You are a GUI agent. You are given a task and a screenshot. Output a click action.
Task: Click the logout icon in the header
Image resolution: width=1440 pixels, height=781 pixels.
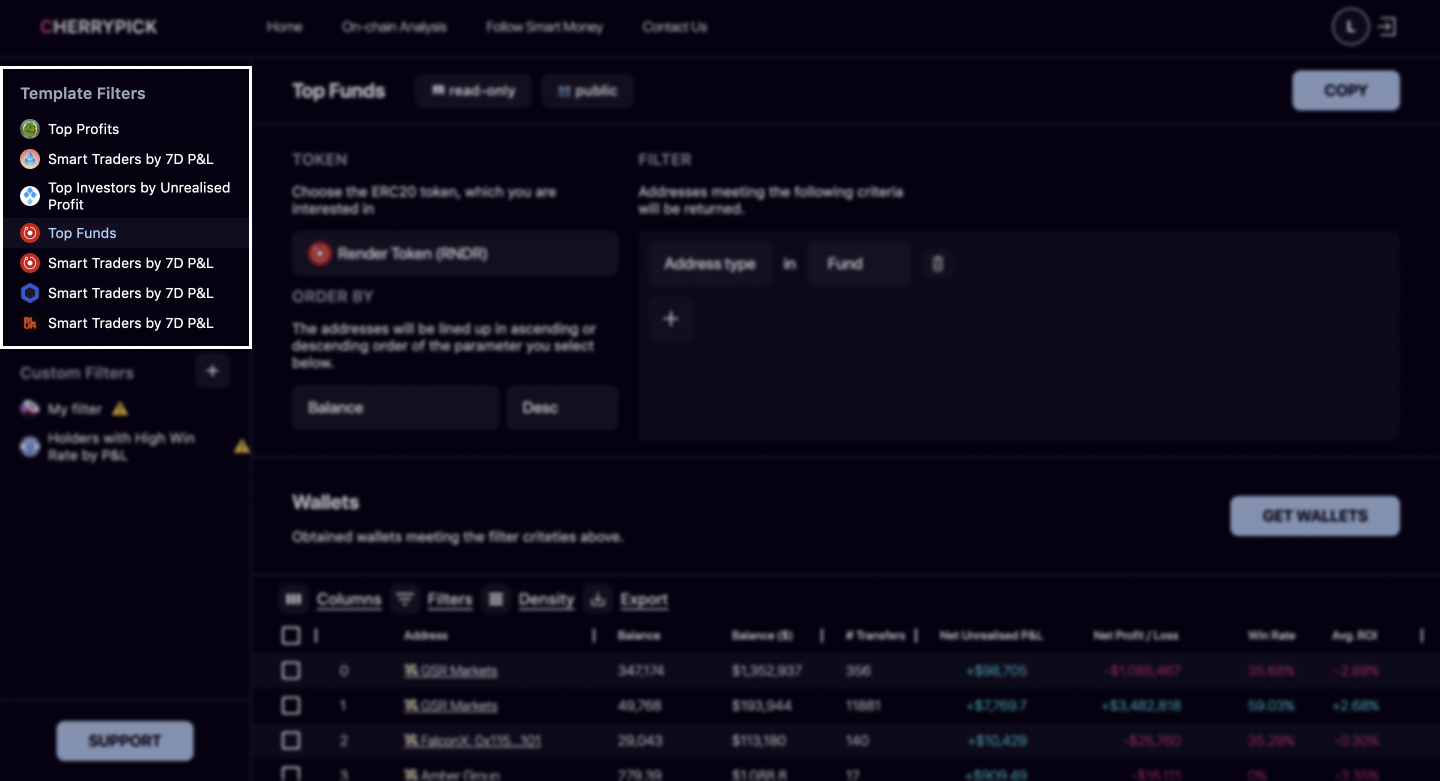coord(1387,27)
